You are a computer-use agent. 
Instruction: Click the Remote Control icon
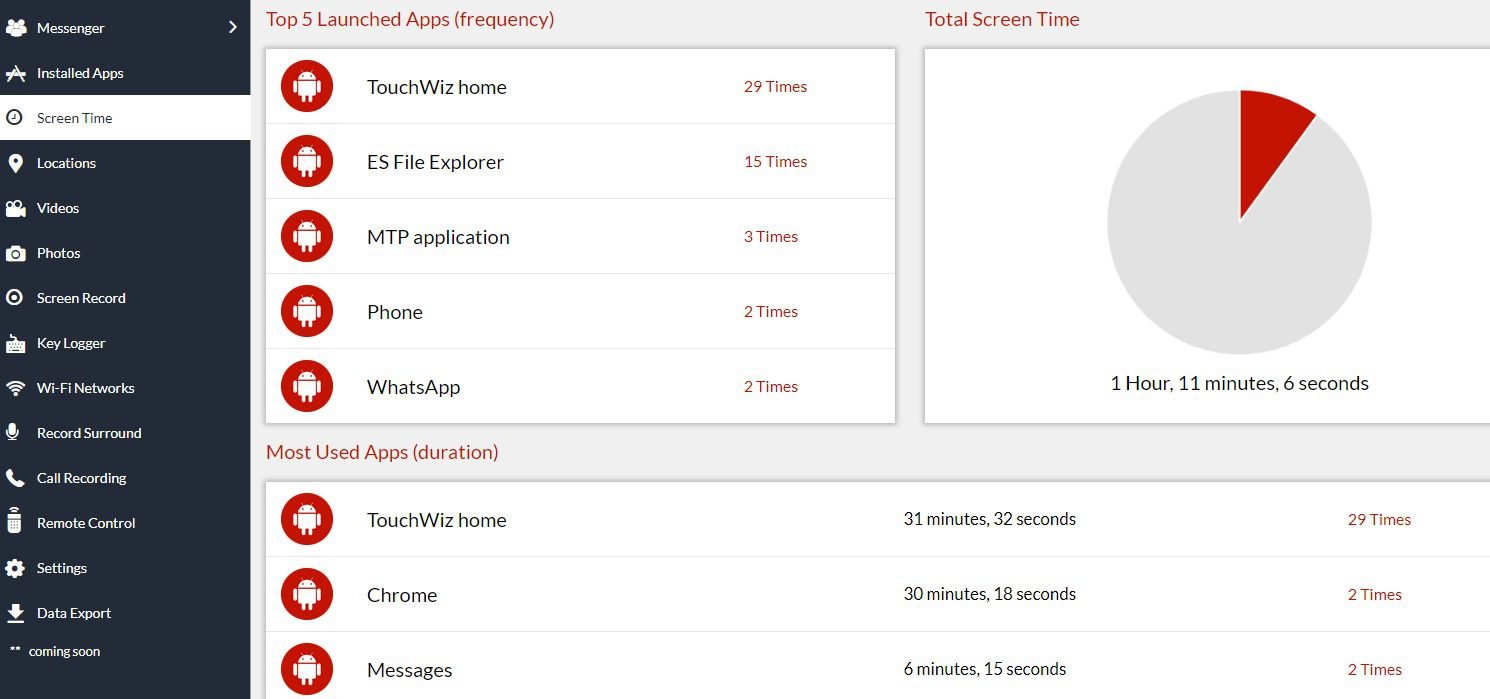14,522
